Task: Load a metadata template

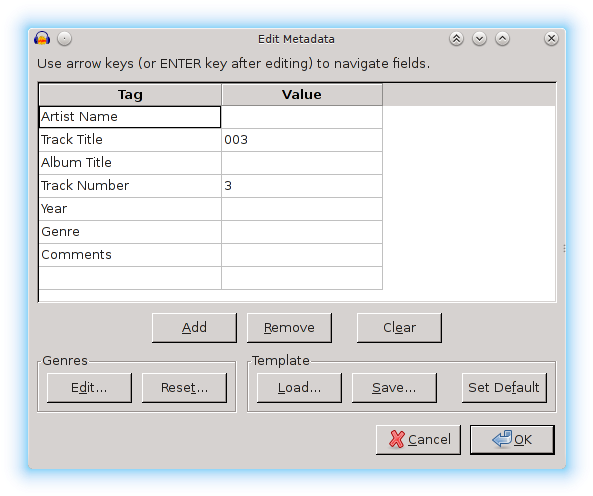Action: 299,388
